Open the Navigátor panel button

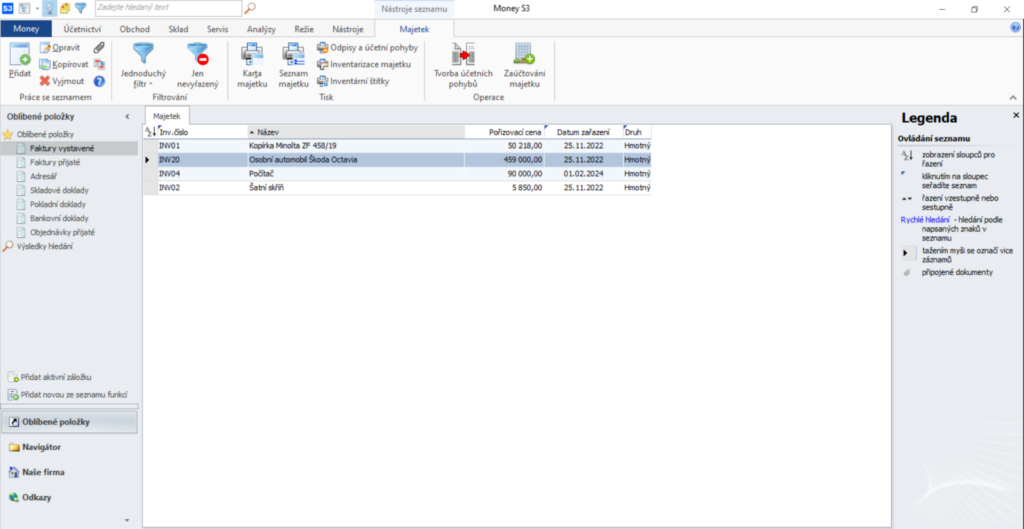coord(41,447)
